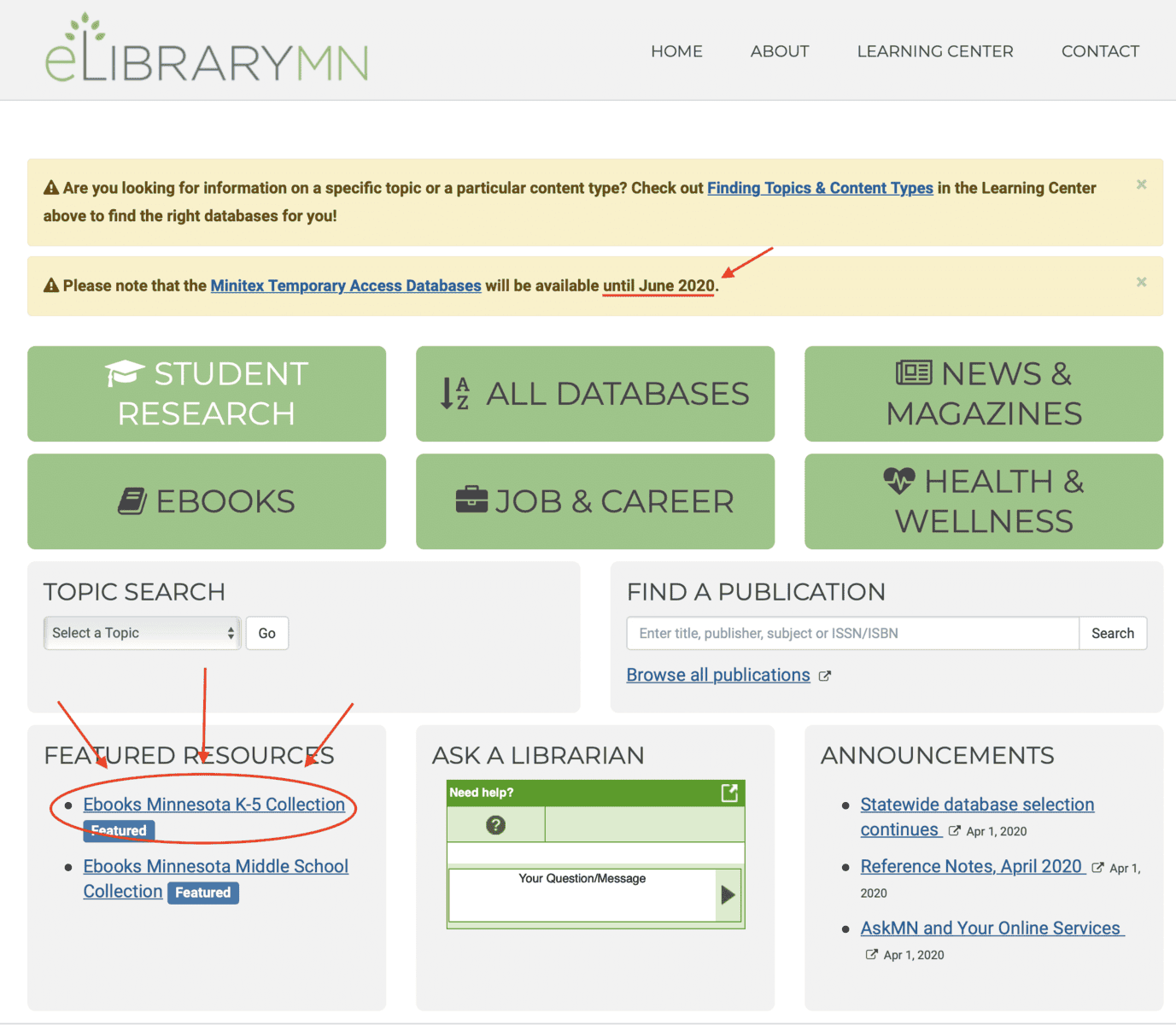Open Job & Career resources
1176x1025 pixels.
pyautogui.click(x=595, y=501)
